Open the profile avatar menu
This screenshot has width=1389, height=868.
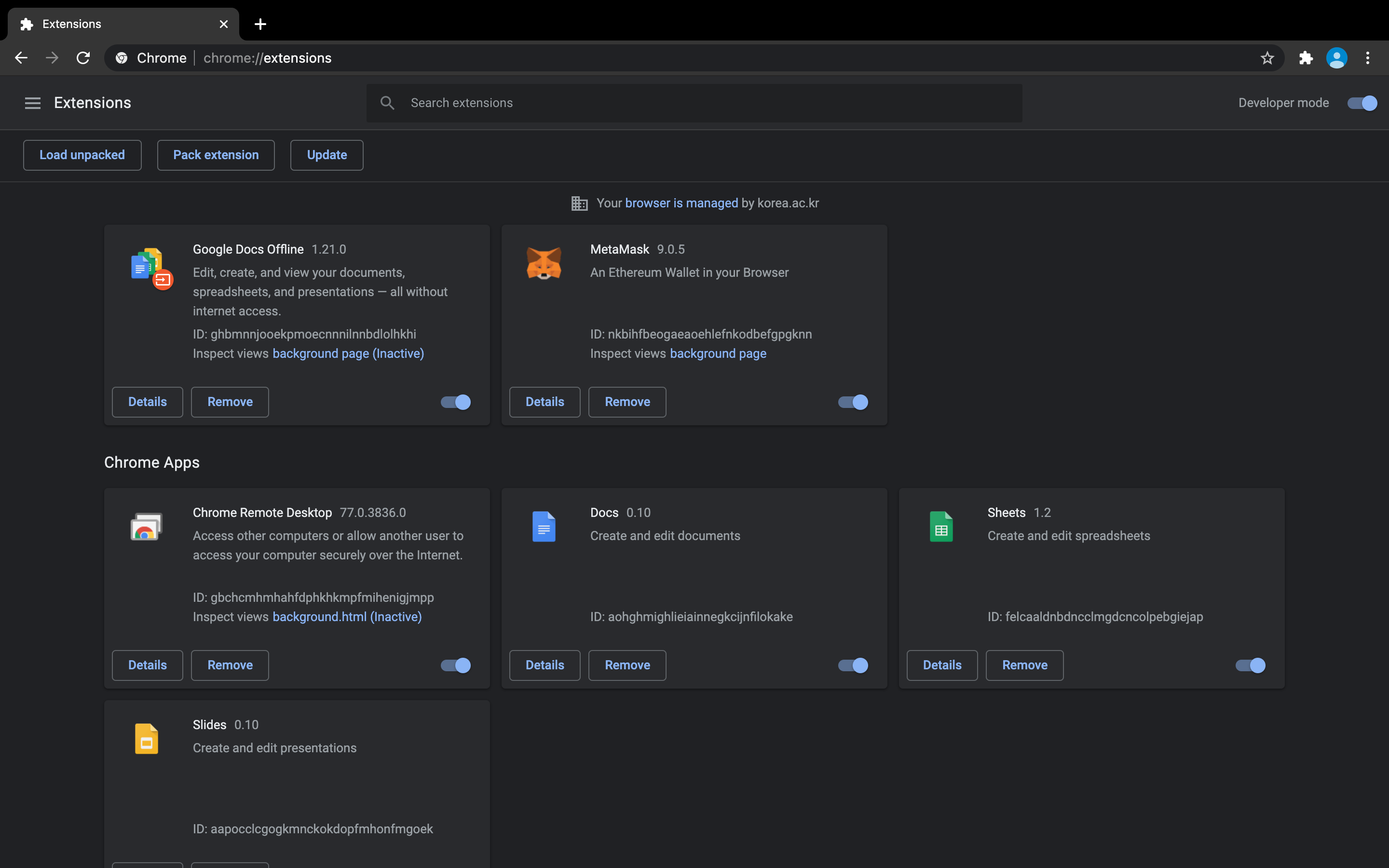[x=1336, y=58]
